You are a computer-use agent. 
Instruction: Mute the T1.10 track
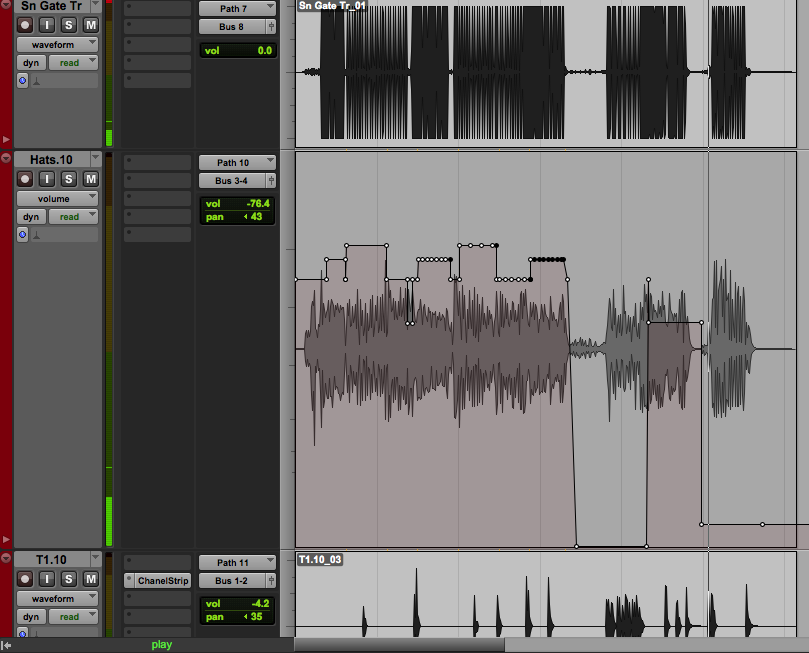pos(91,579)
